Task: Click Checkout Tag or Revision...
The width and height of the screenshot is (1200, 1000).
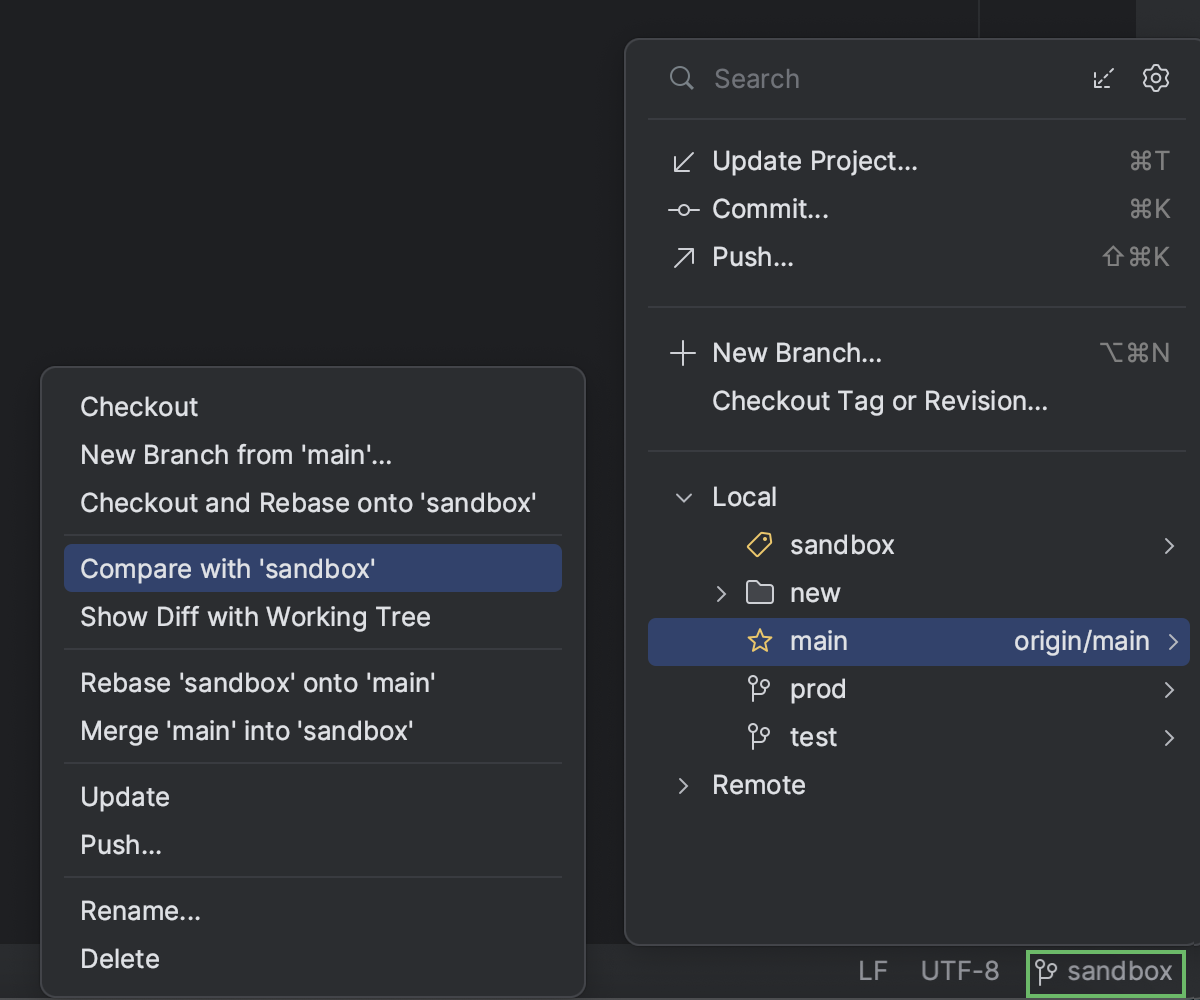Action: pyautogui.click(x=880, y=400)
